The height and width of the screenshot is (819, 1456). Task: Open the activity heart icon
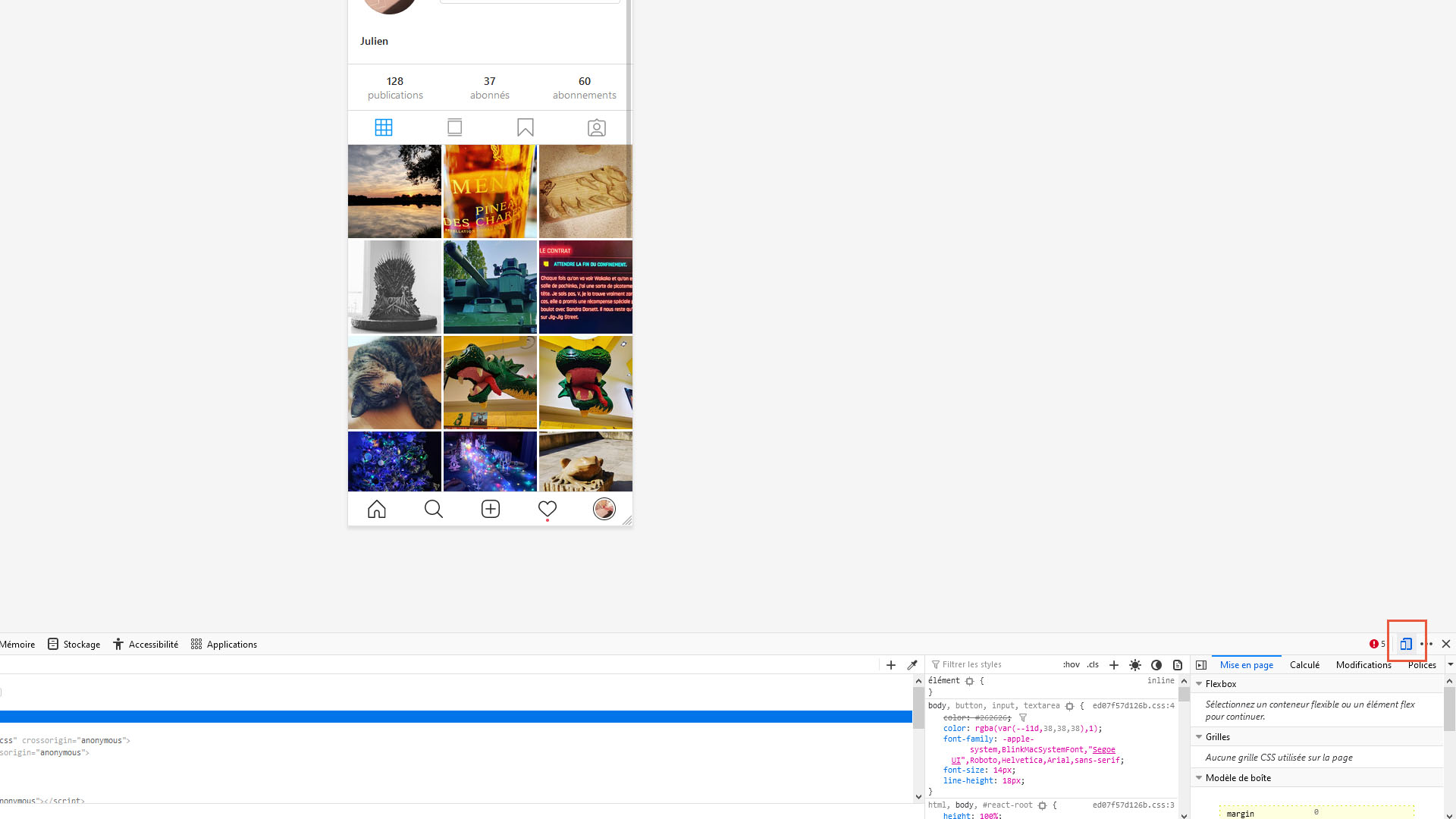pos(548,509)
